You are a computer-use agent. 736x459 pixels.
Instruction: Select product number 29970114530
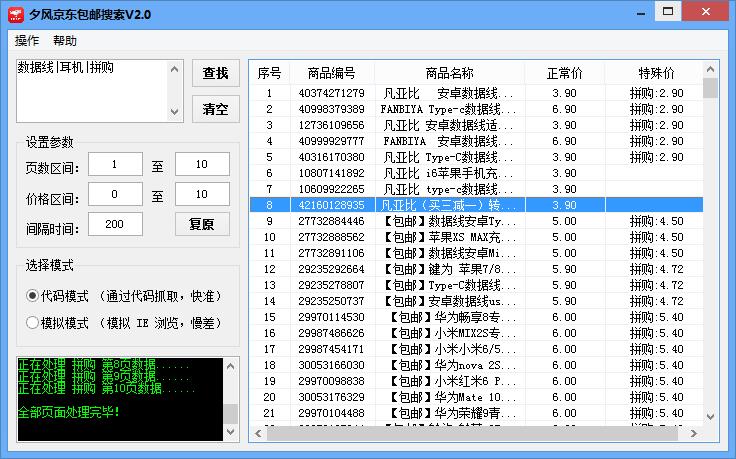[331, 317]
